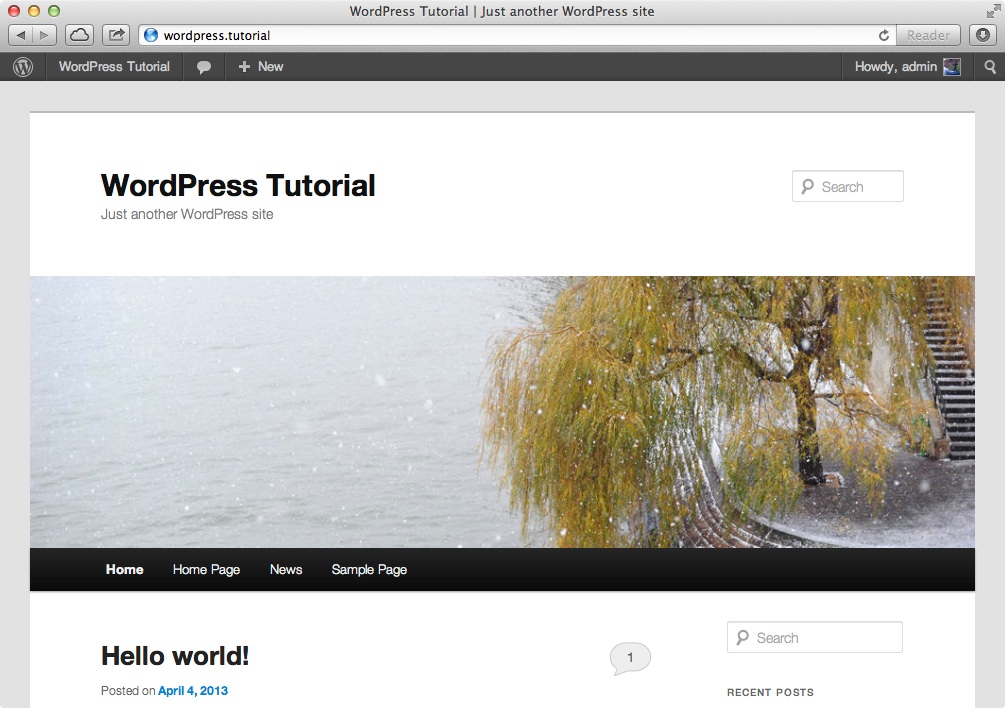Click the sidebar Search field
This screenshot has height=708, width=1005.
815,638
